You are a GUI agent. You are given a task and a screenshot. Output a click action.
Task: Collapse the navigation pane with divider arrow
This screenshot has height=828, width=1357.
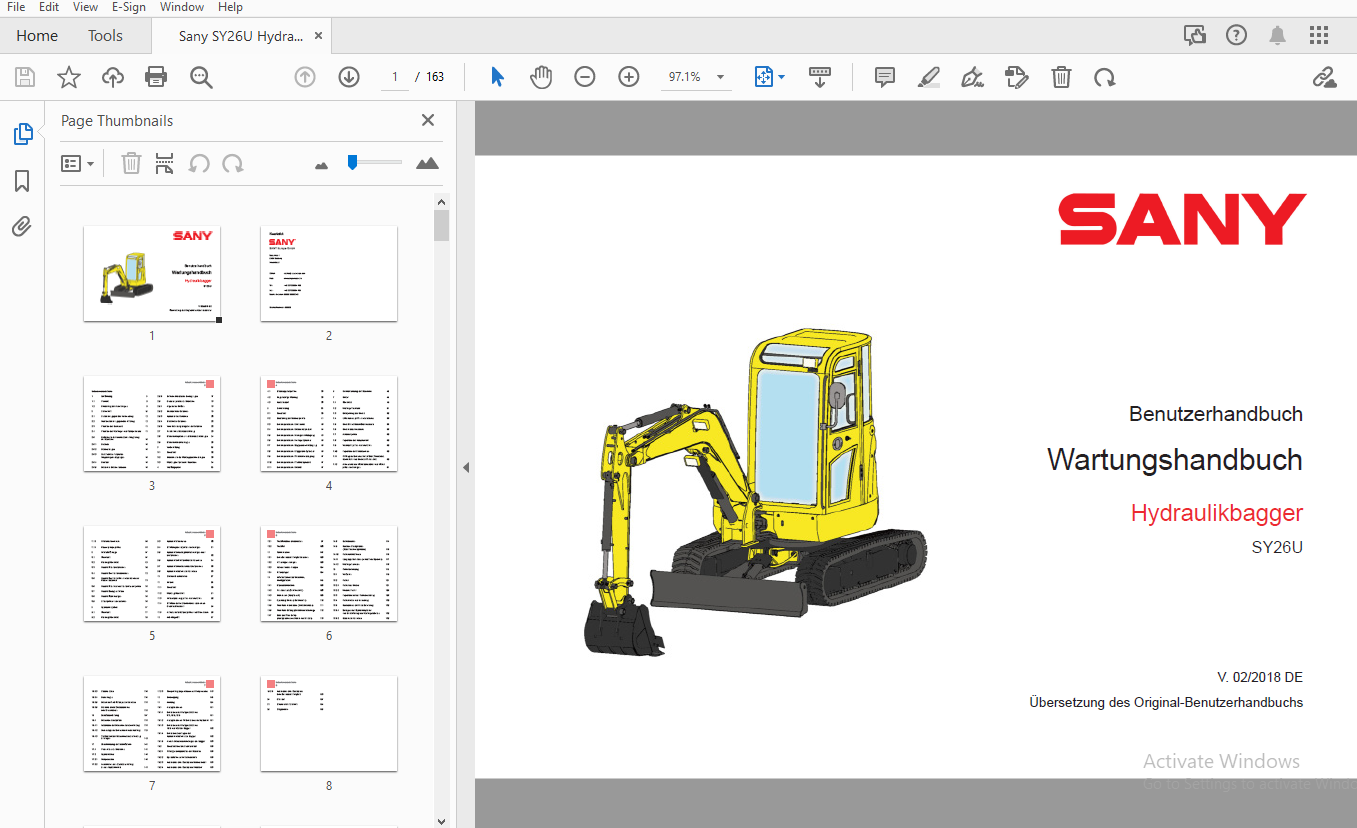464,468
